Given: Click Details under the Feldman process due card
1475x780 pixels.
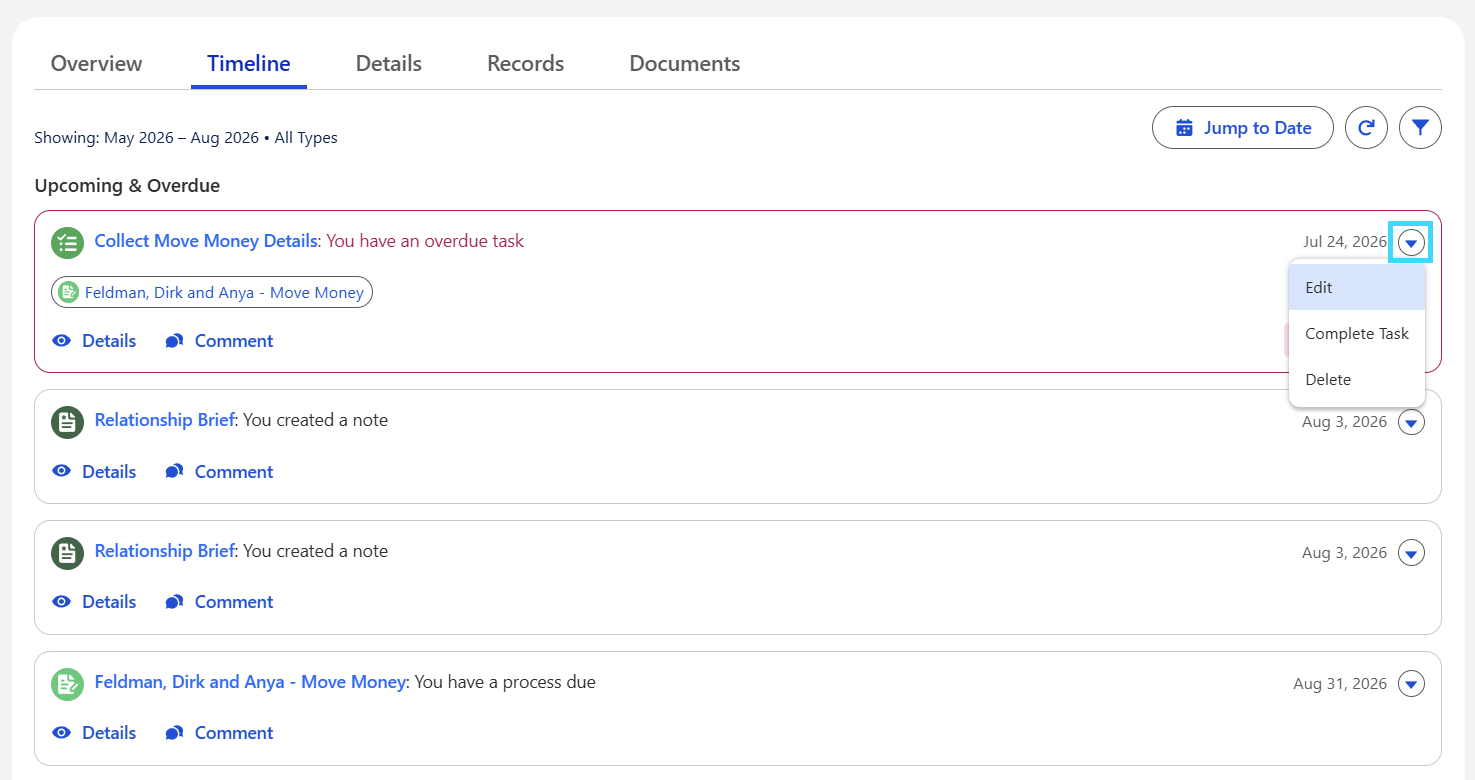Looking at the screenshot, I should tap(94, 733).
